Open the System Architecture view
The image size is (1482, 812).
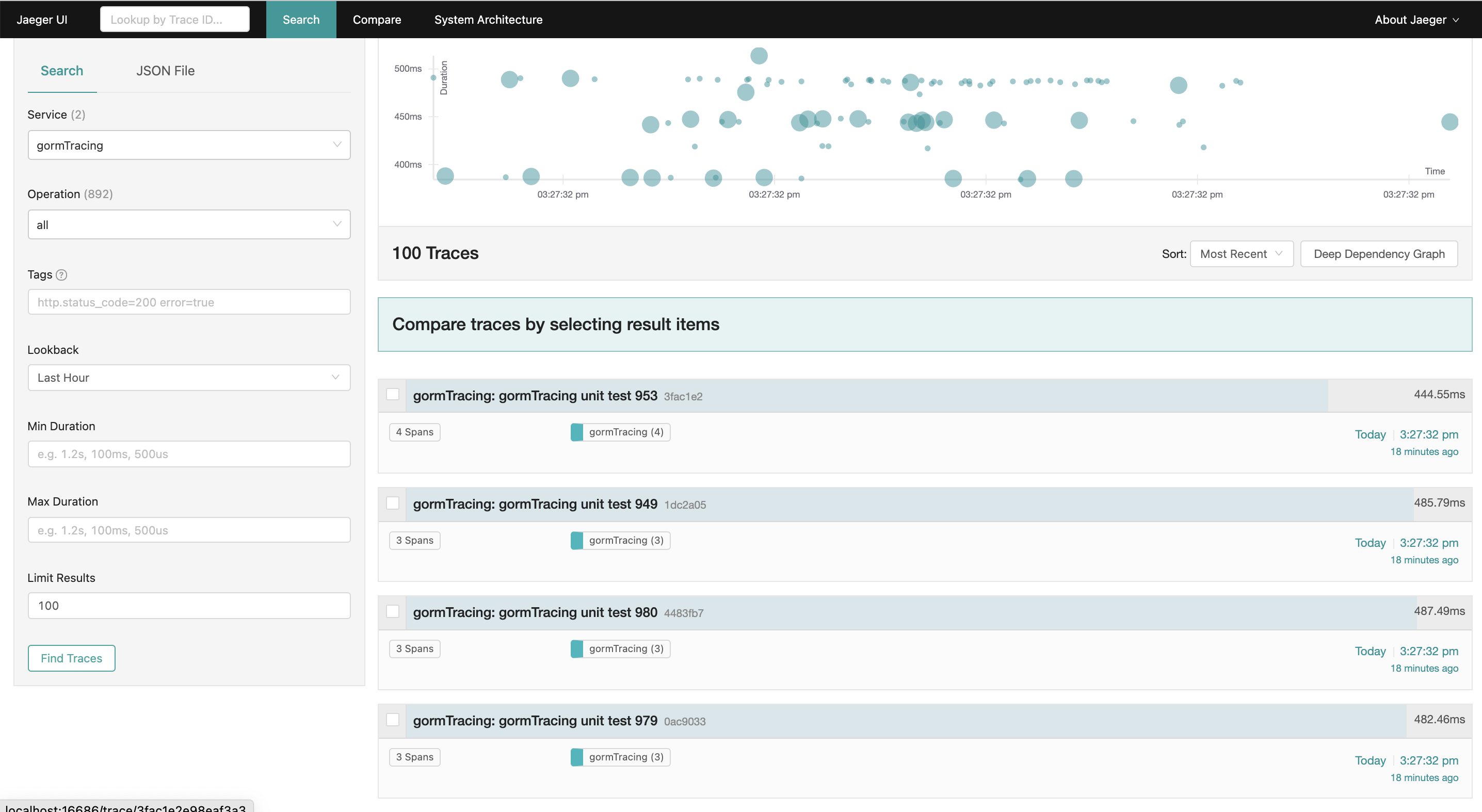(x=488, y=18)
